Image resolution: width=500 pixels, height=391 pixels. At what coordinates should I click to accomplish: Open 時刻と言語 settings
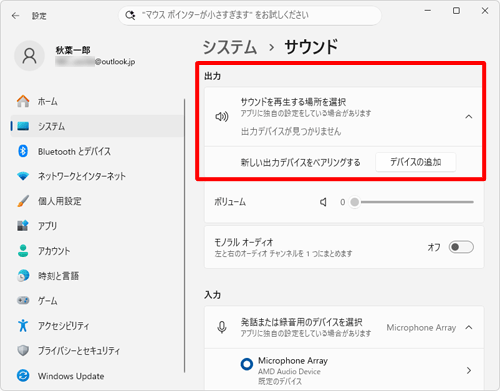click(97, 276)
